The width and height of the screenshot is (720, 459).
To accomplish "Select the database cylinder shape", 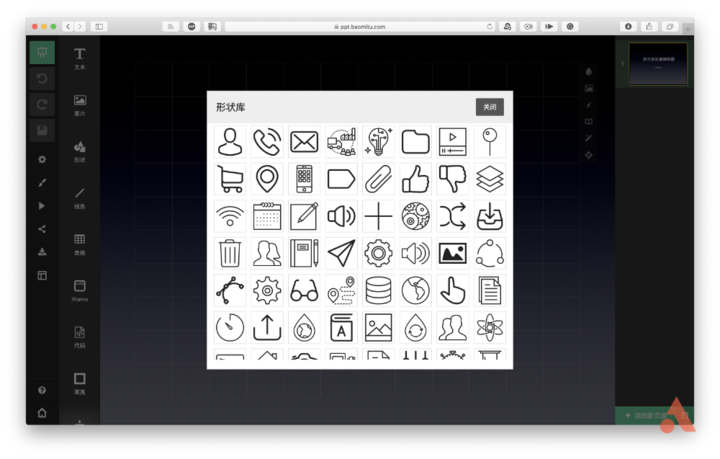I will [378, 291].
